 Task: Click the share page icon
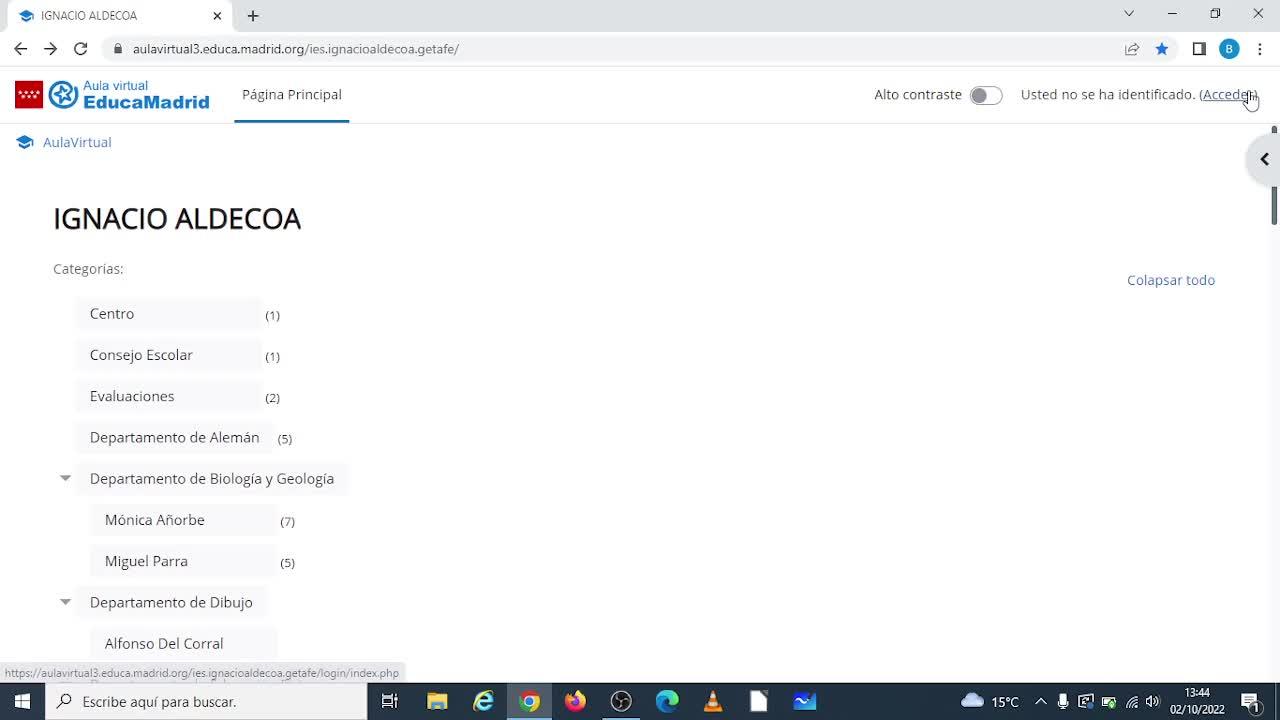(x=1132, y=48)
